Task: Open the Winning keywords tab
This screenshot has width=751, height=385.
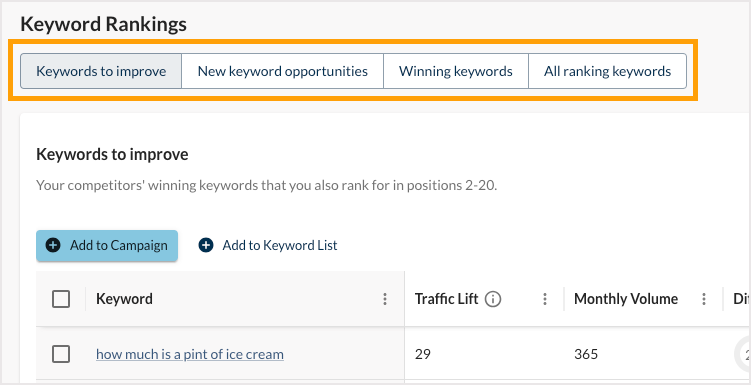Action: click(x=455, y=71)
